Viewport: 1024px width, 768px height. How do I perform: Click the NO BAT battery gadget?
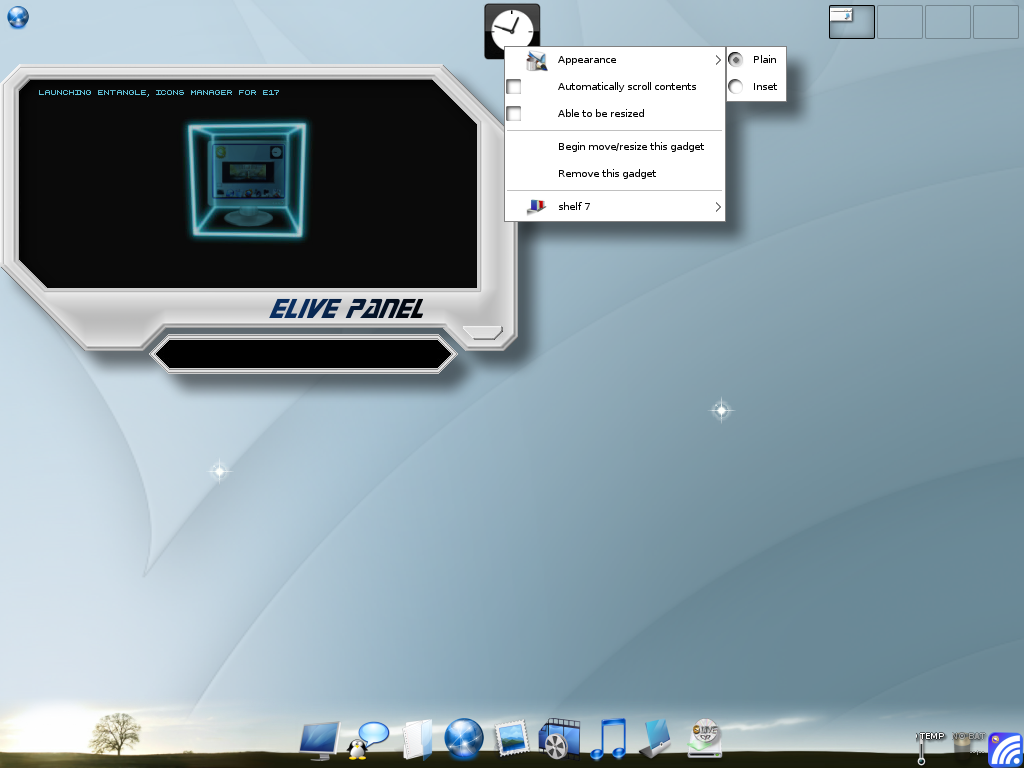coord(969,745)
